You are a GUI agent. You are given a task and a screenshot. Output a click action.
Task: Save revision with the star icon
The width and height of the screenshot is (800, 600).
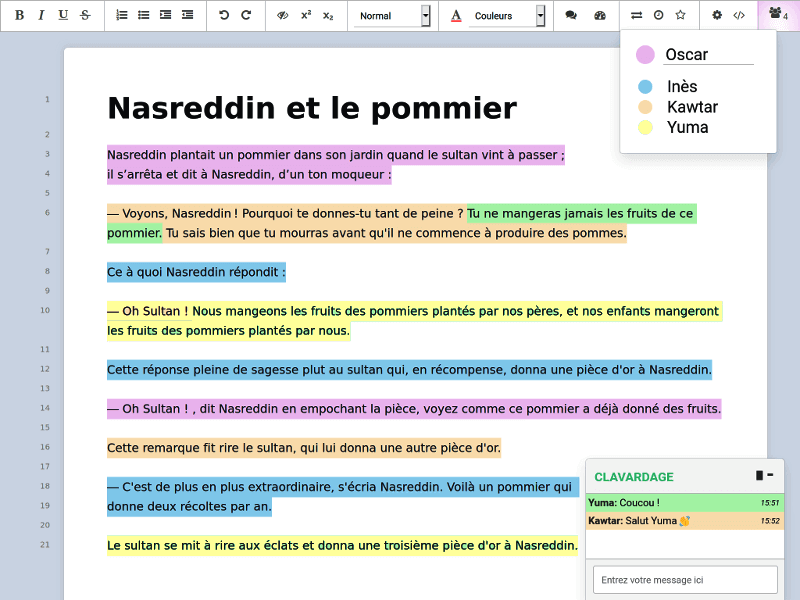pyautogui.click(x=681, y=15)
